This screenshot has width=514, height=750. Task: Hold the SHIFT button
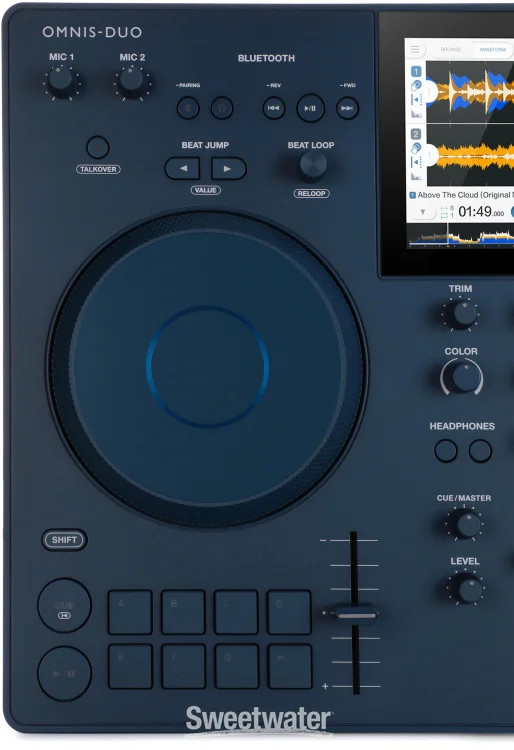pos(65,540)
